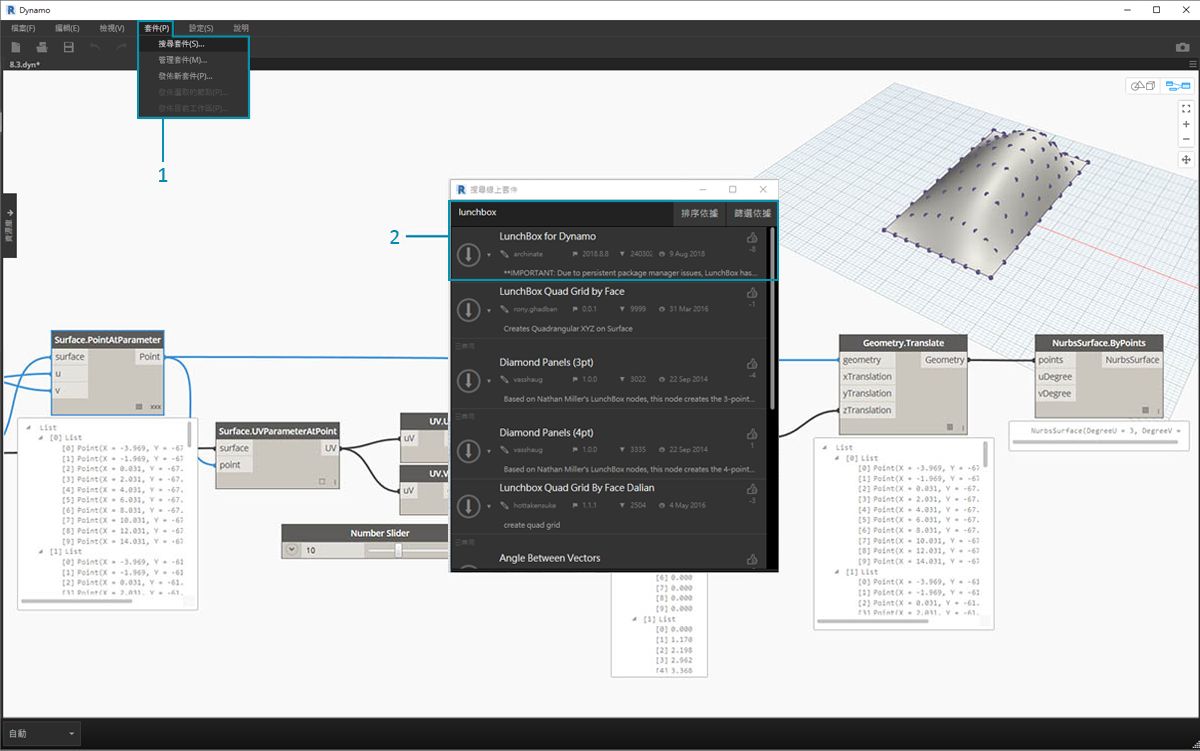Image resolution: width=1200 pixels, height=751 pixels.
Task: Collapse the [0] List in left watch panel
Action: point(40,437)
